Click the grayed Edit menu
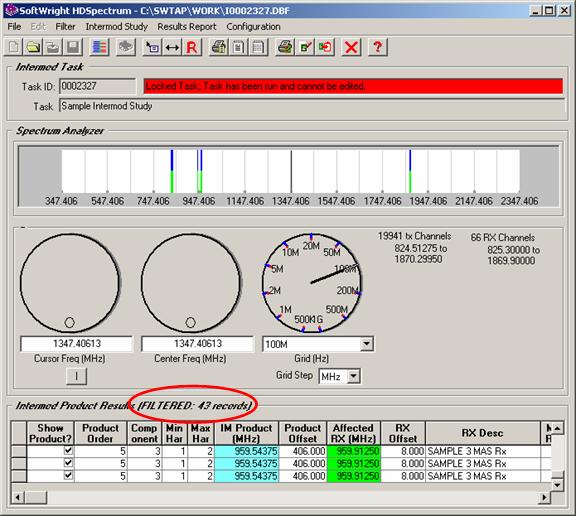The width and height of the screenshot is (576, 516). [x=38, y=27]
